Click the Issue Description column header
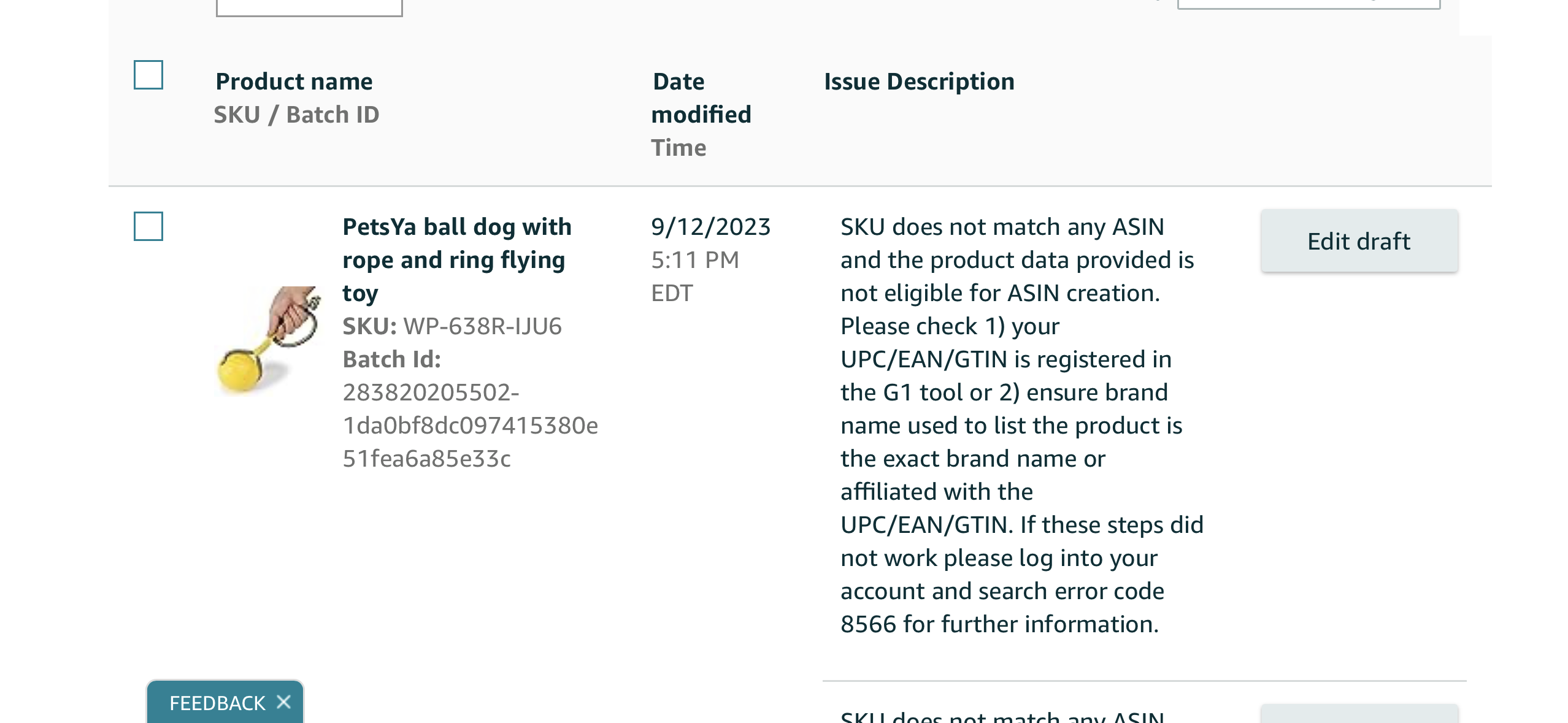The width and height of the screenshot is (1568, 723). point(919,82)
